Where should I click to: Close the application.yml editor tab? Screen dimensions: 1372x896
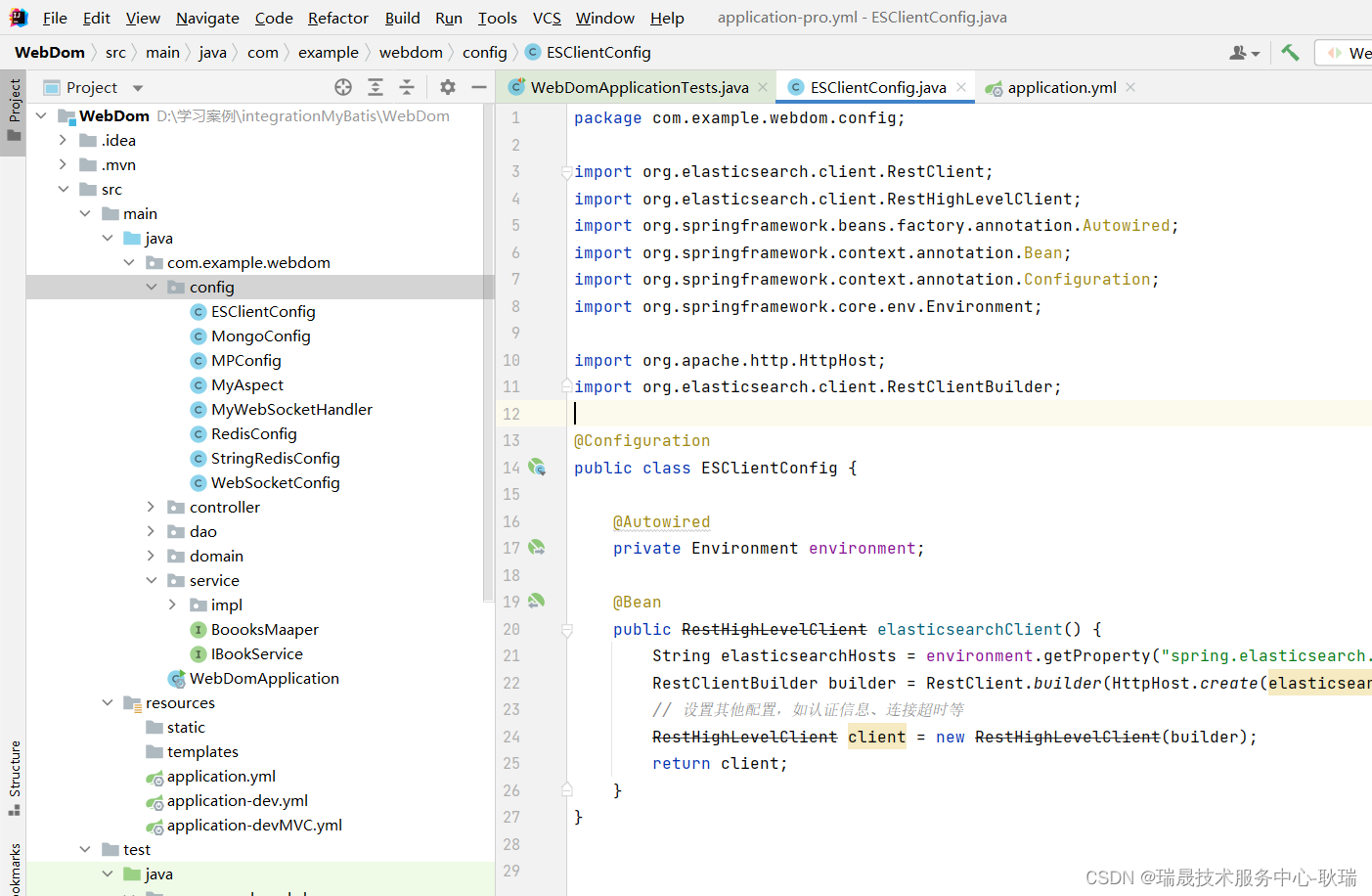1130,87
